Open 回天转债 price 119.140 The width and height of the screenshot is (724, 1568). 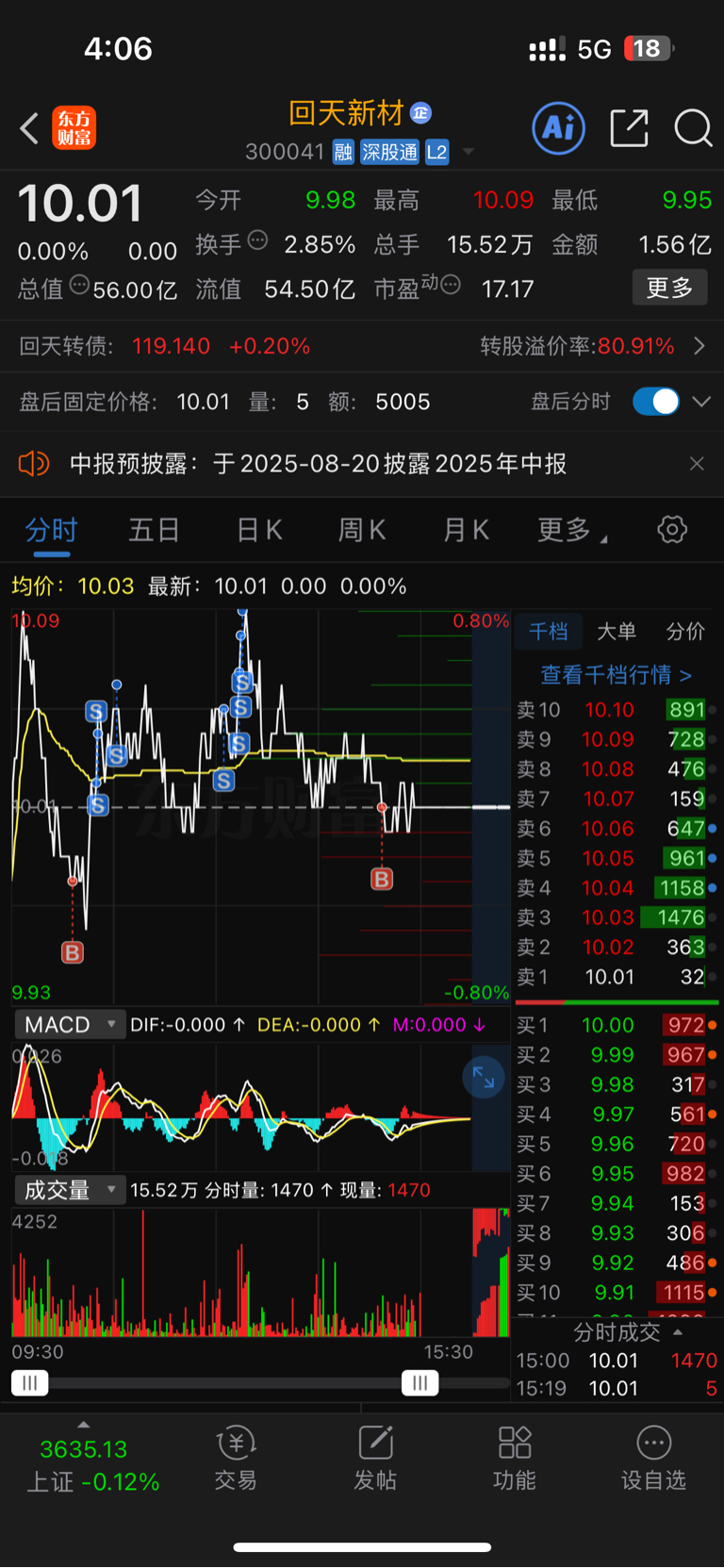tap(171, 346)
